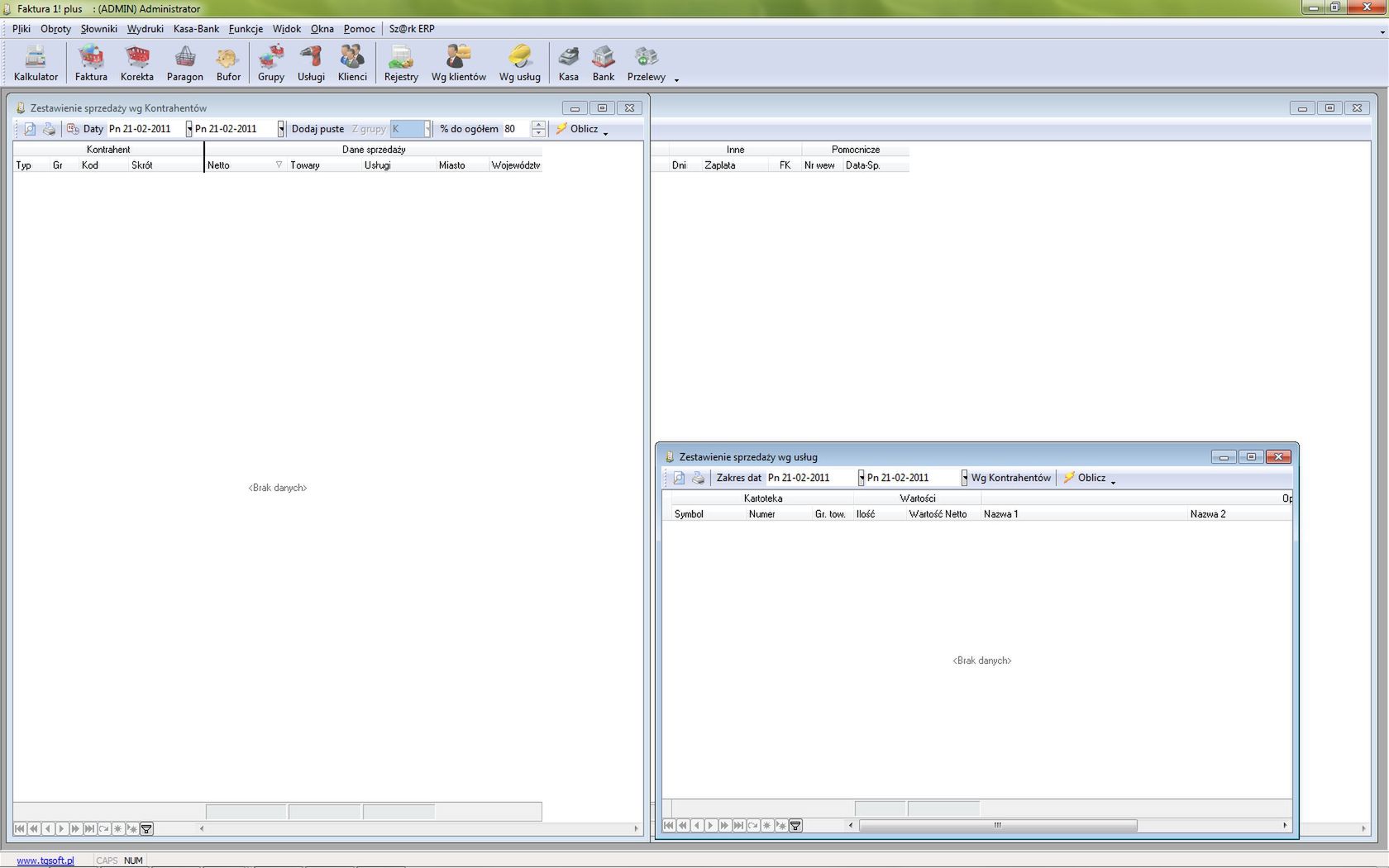This screenshot has height=868, width=1389.
Task: Open Usługi in main toolbar
Action: coord(311,64)
